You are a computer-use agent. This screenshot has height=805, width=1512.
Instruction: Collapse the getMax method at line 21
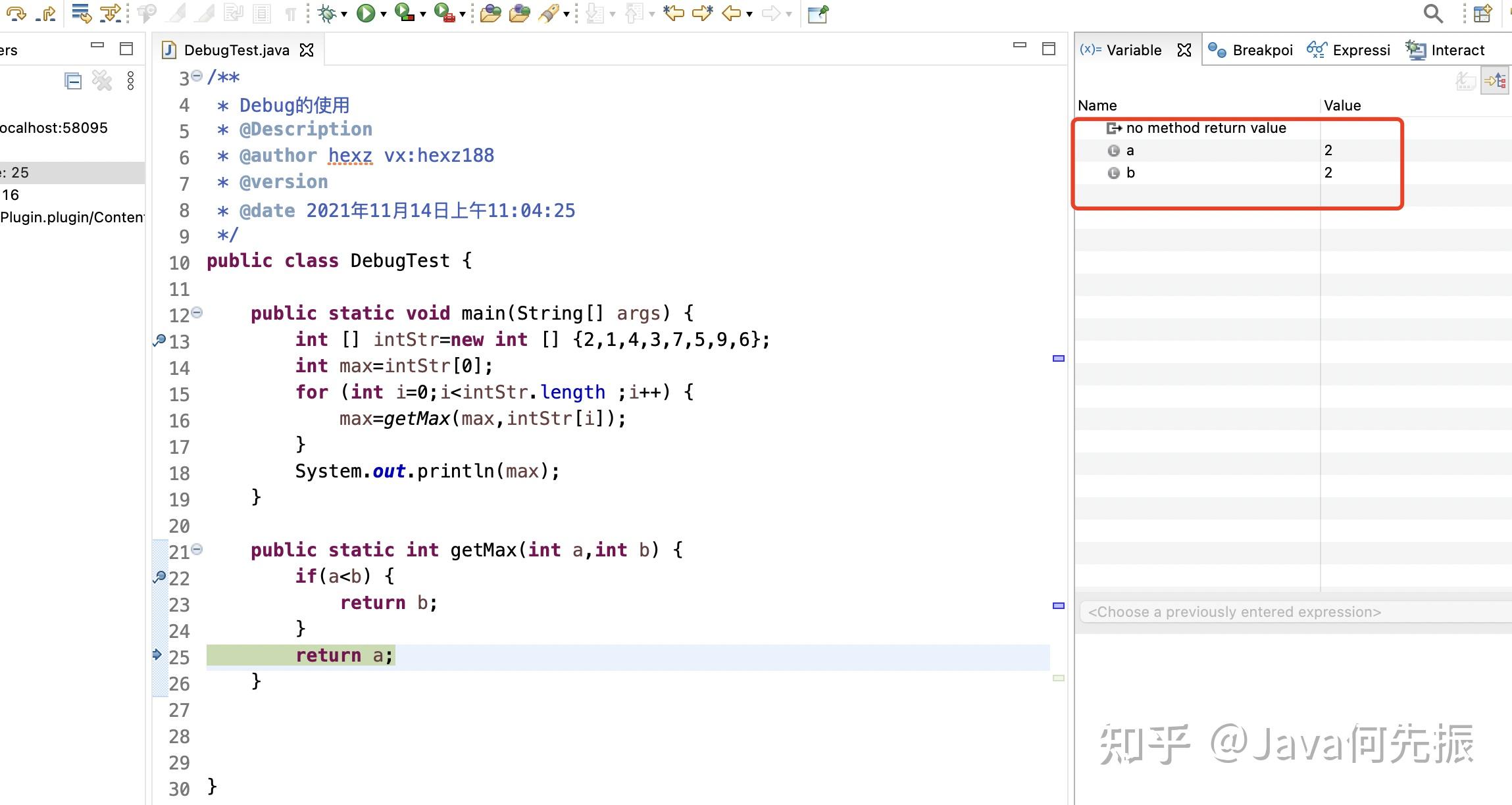click(x=197, y=549)
